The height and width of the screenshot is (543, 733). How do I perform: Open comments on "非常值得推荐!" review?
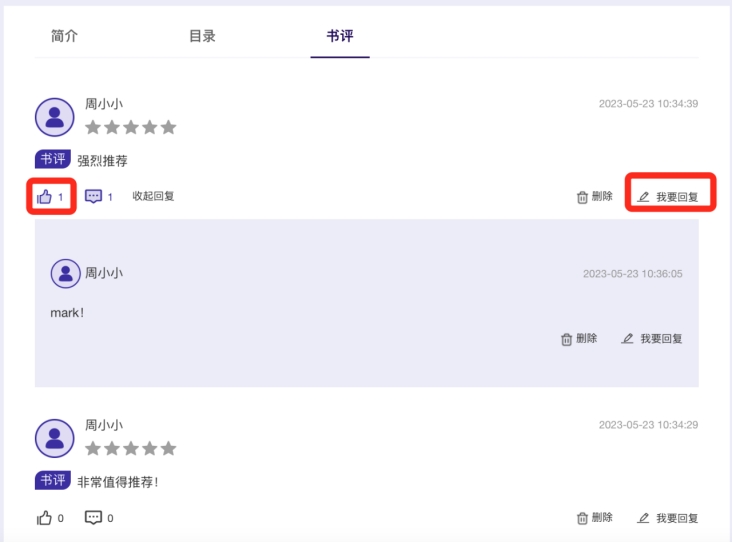[94, 518]
